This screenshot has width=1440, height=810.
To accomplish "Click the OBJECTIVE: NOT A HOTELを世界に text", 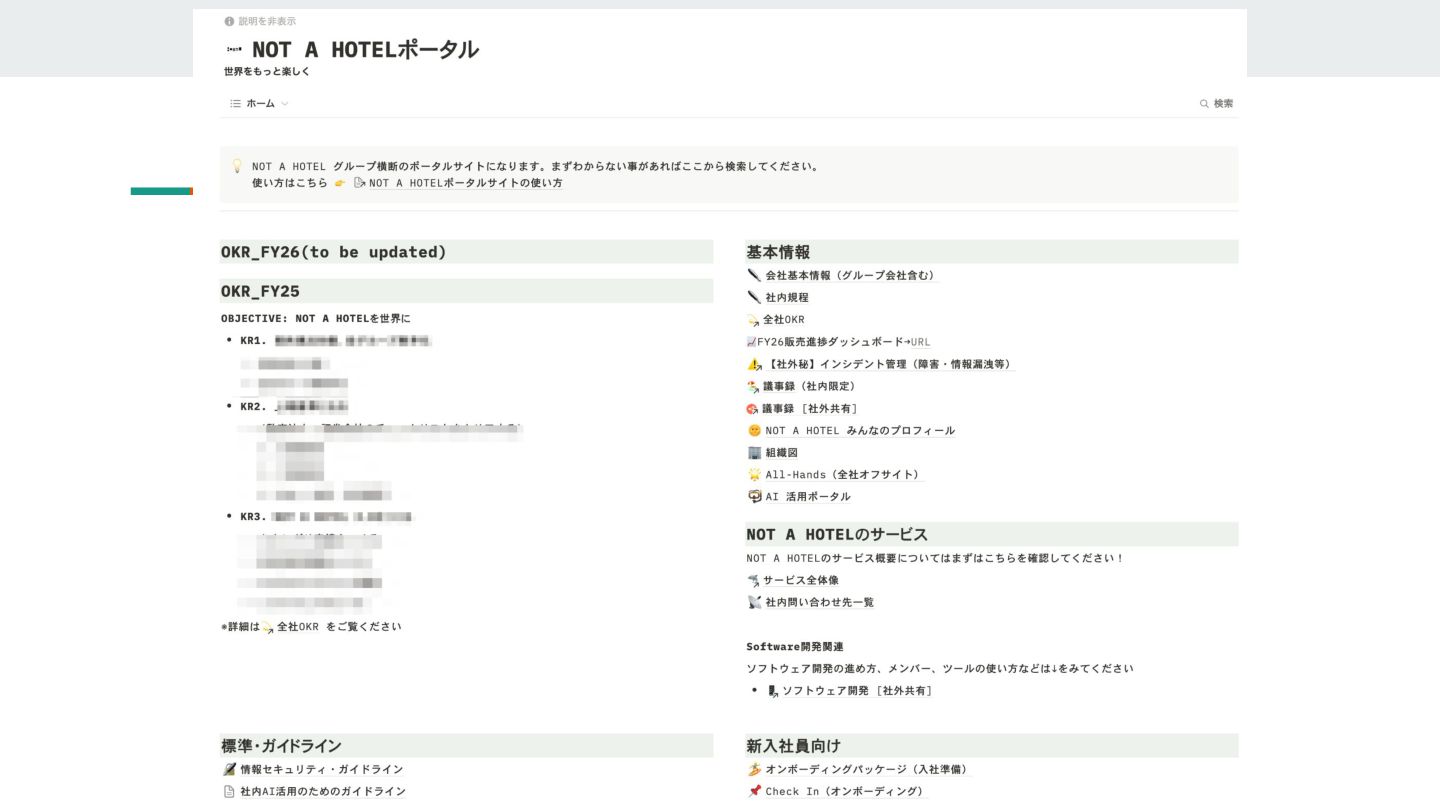I will tap(316, 319).
